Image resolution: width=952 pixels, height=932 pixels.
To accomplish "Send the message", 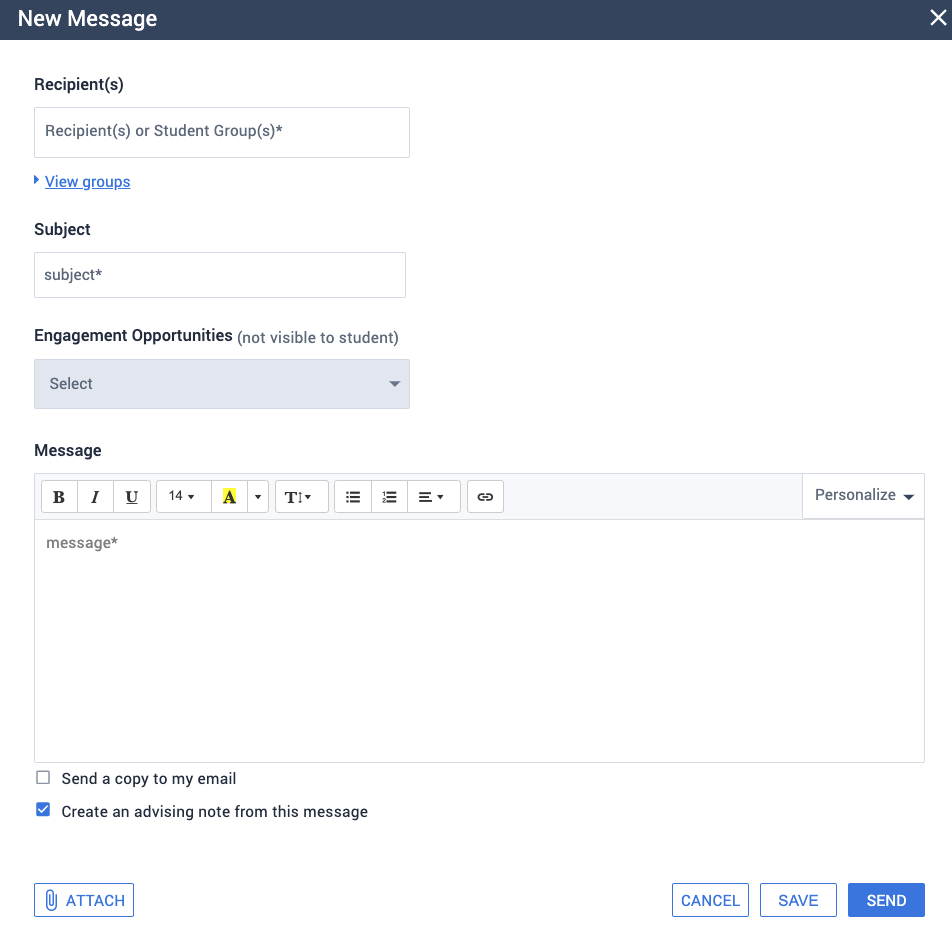I will coord(886,900).
